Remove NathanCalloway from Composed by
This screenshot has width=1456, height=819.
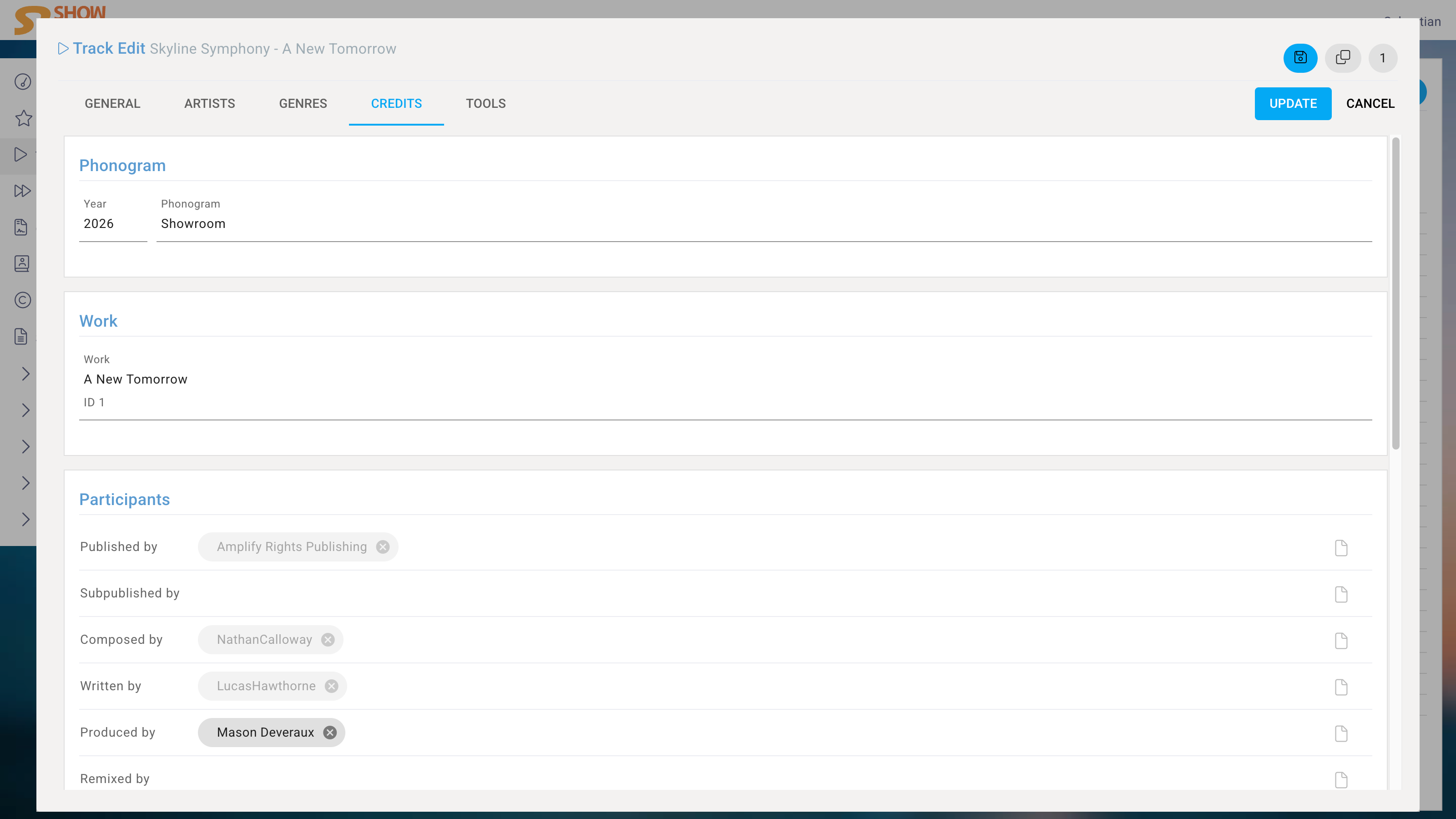point(328,639)
